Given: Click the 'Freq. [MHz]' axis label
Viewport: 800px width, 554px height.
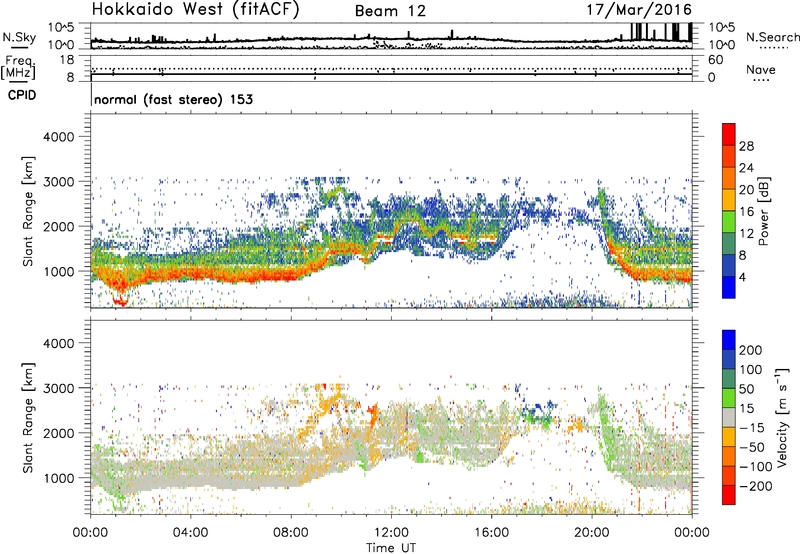Looking at the screenshot, I should point(19,67).
